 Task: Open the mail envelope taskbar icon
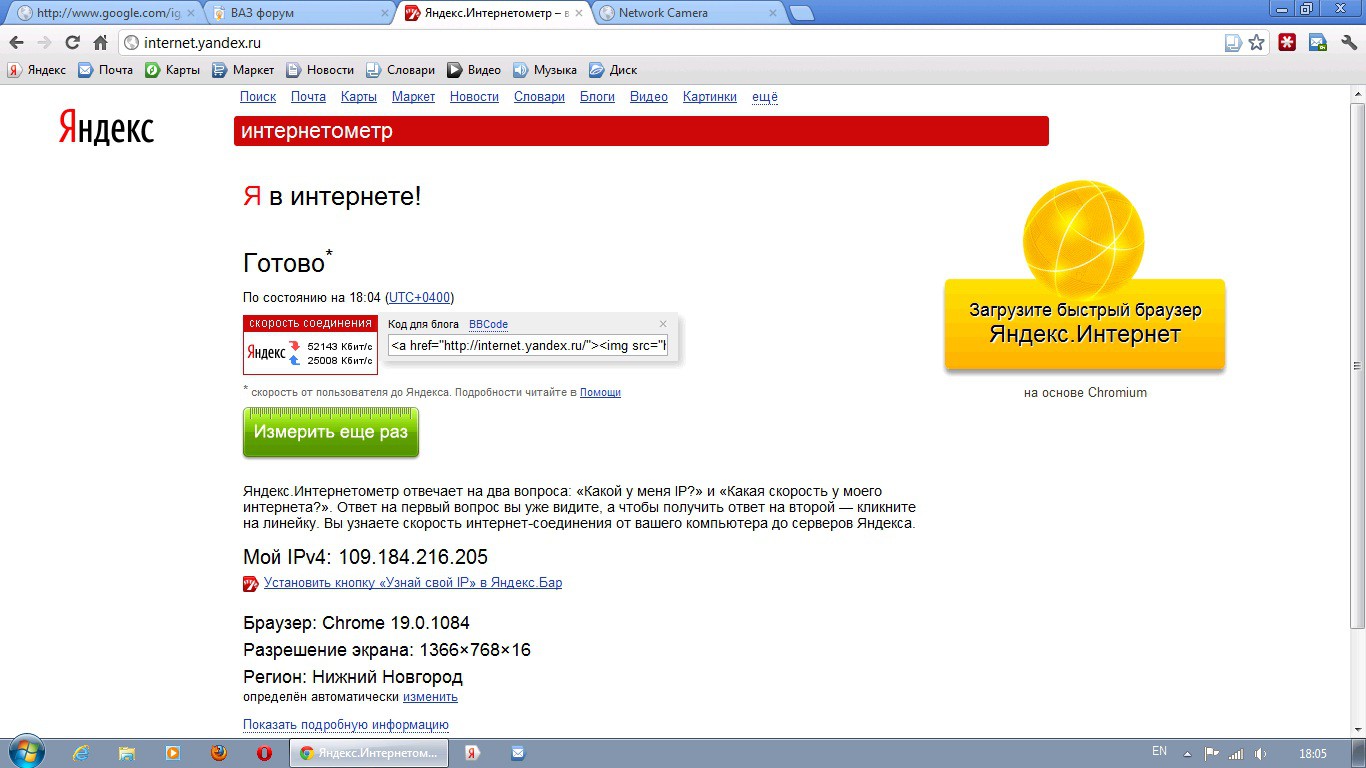pyautogui.click(x=518, y=753)
